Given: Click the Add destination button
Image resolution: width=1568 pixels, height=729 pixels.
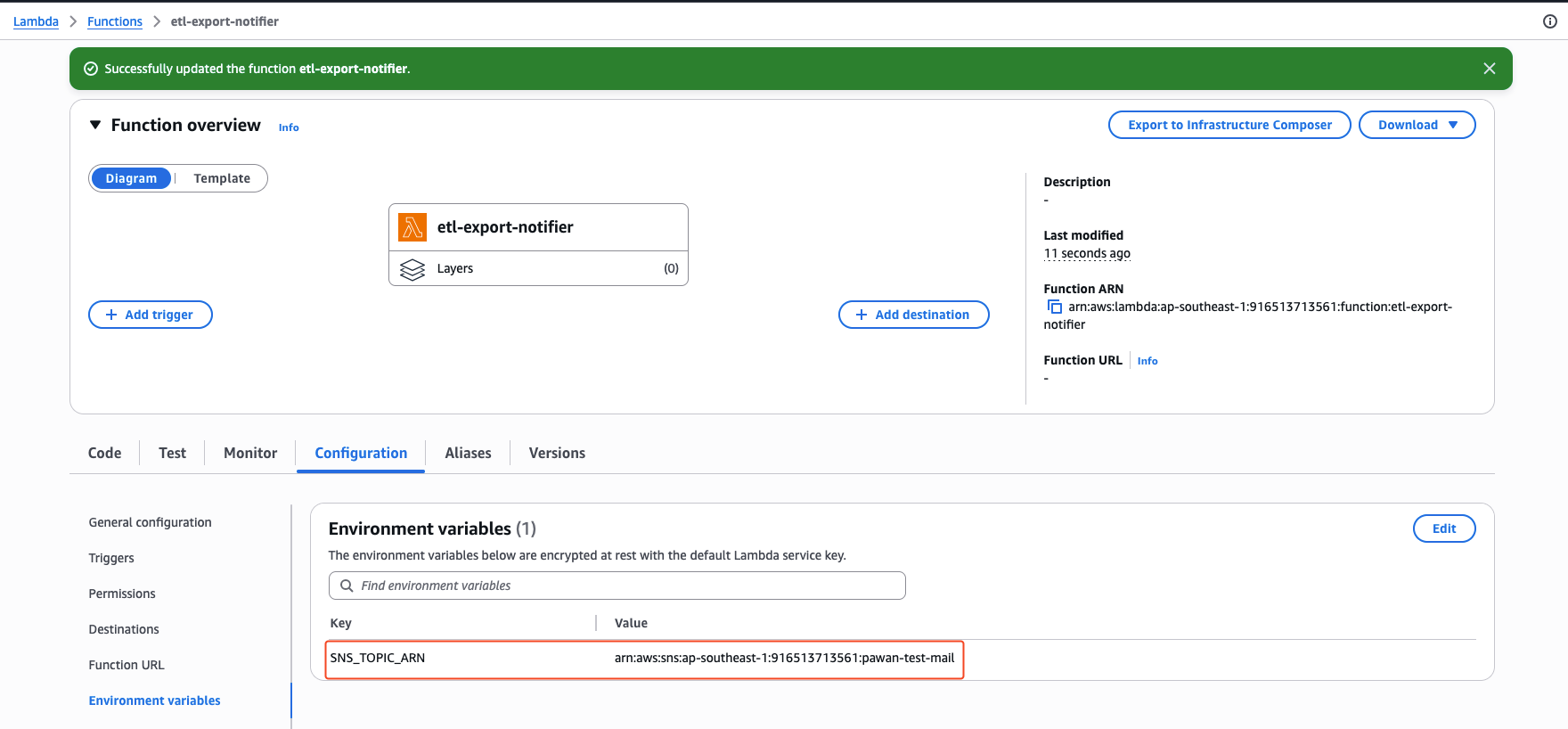Looking at the screenshot, I should pos(913,315).
